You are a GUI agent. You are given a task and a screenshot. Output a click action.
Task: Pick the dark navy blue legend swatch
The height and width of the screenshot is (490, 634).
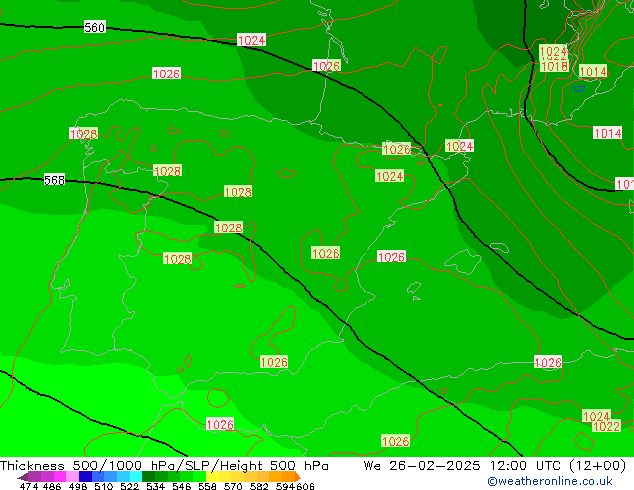click(85, 477)
